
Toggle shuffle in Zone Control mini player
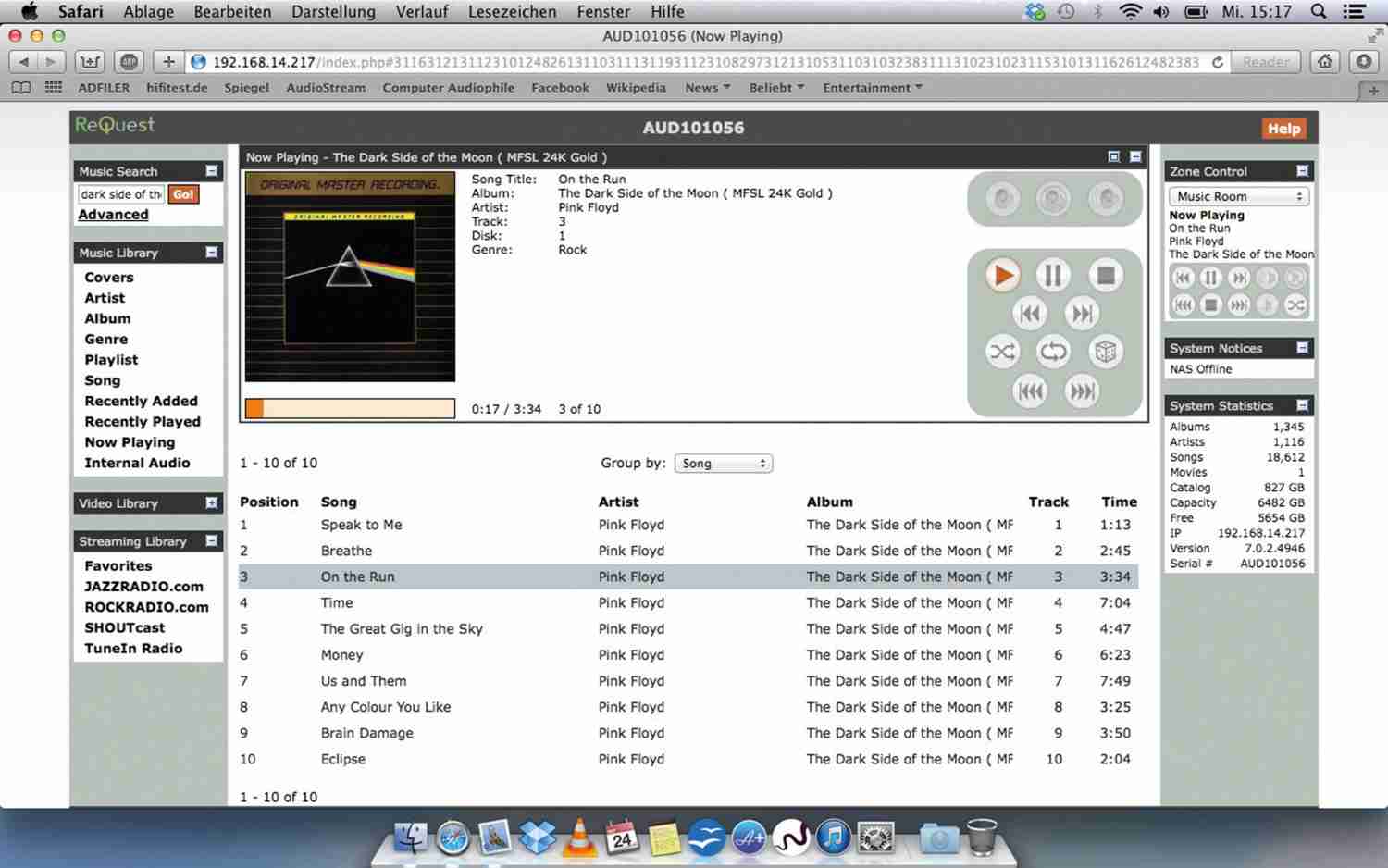tap(1295, 304)
